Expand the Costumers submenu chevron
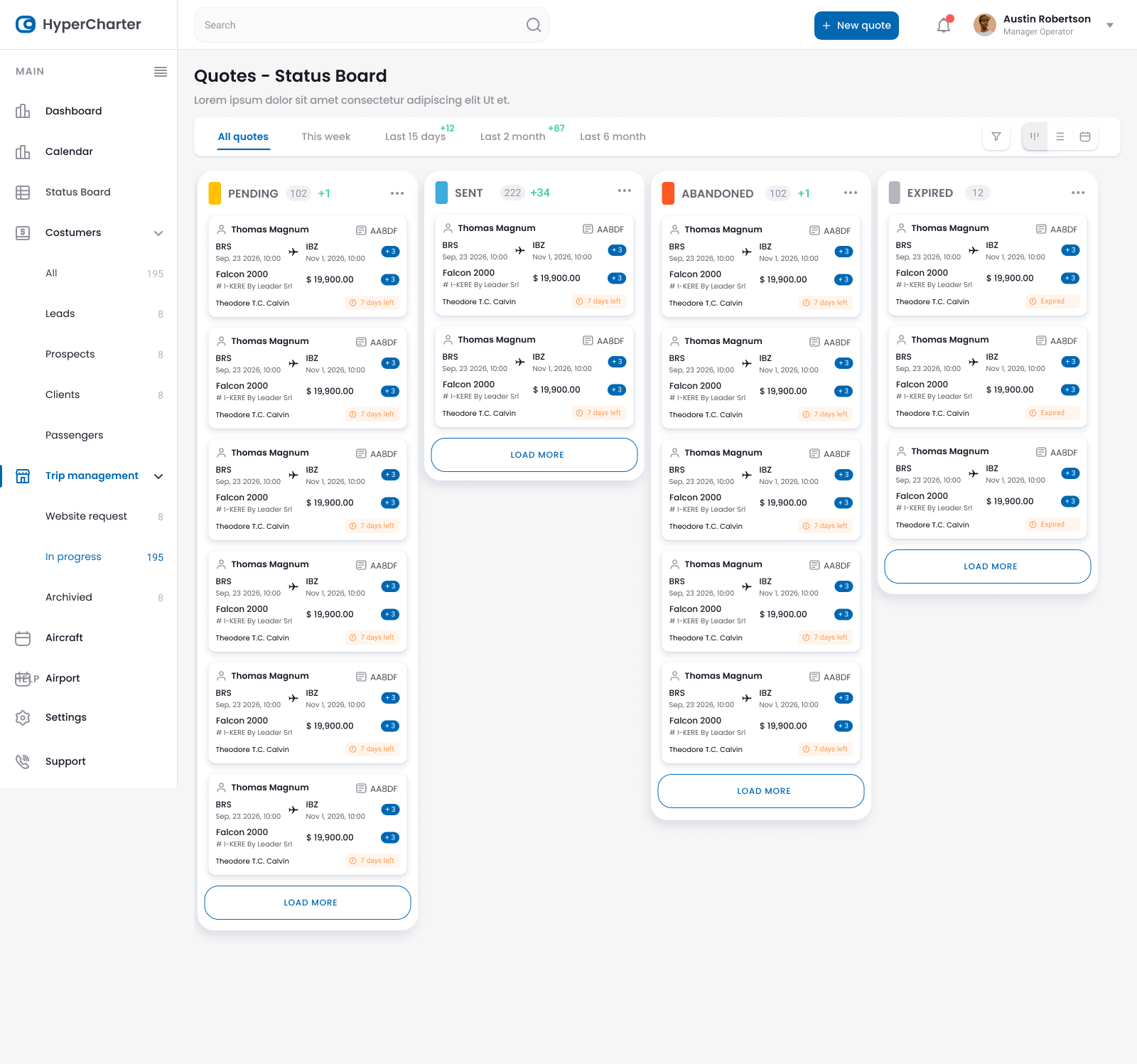 pyautogui.click(x=158, y=233)
